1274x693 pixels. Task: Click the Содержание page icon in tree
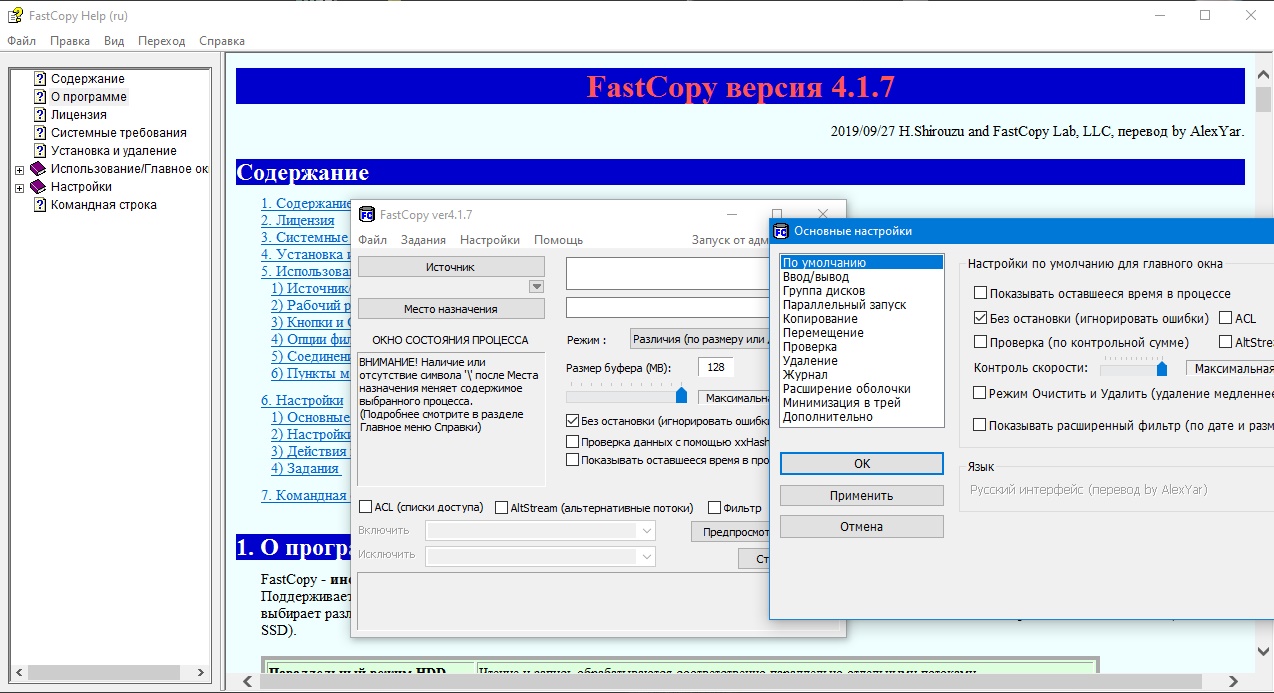[40, 79]
